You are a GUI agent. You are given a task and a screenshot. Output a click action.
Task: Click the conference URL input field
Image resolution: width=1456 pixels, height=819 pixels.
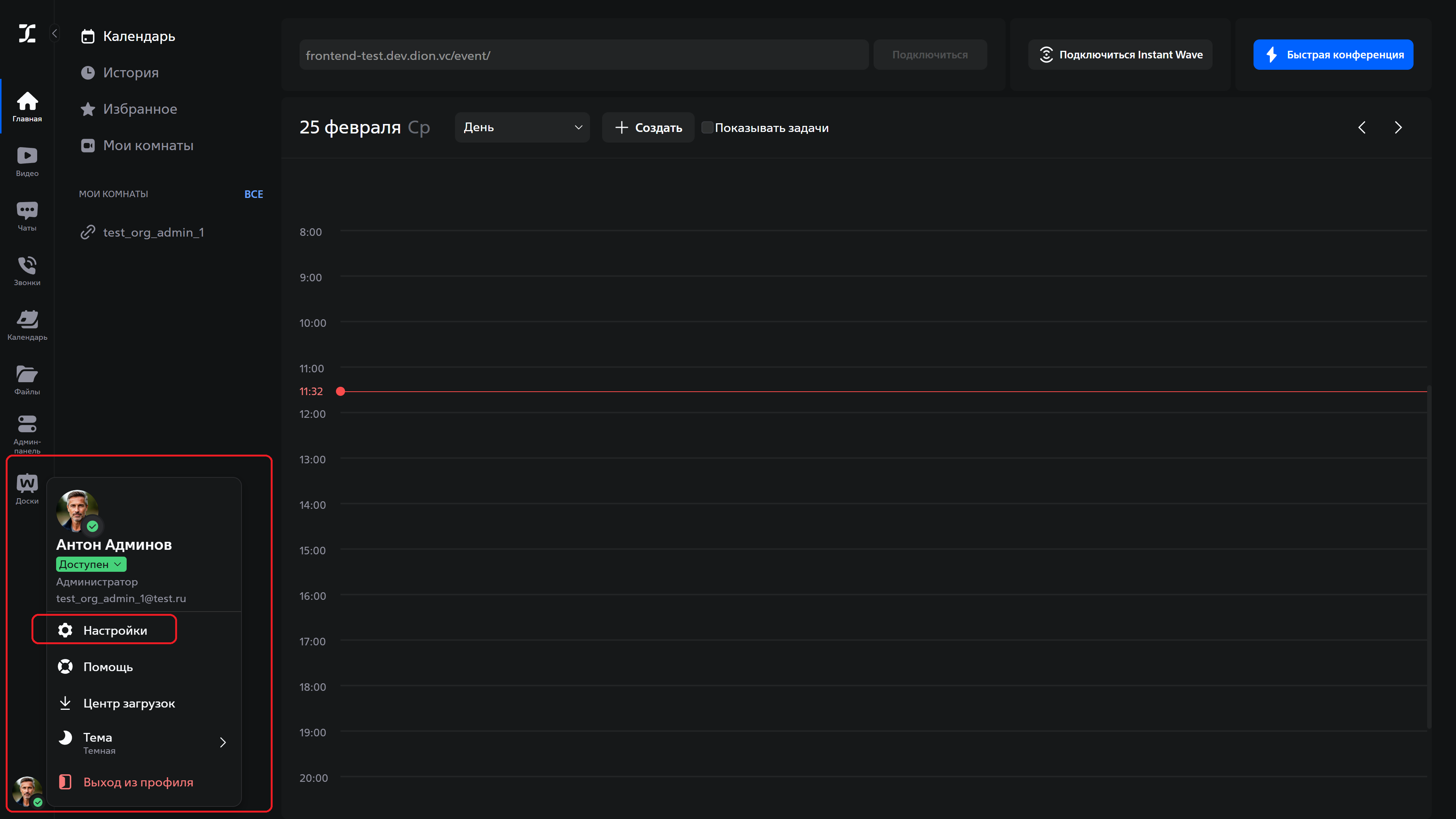pos(584,54)
